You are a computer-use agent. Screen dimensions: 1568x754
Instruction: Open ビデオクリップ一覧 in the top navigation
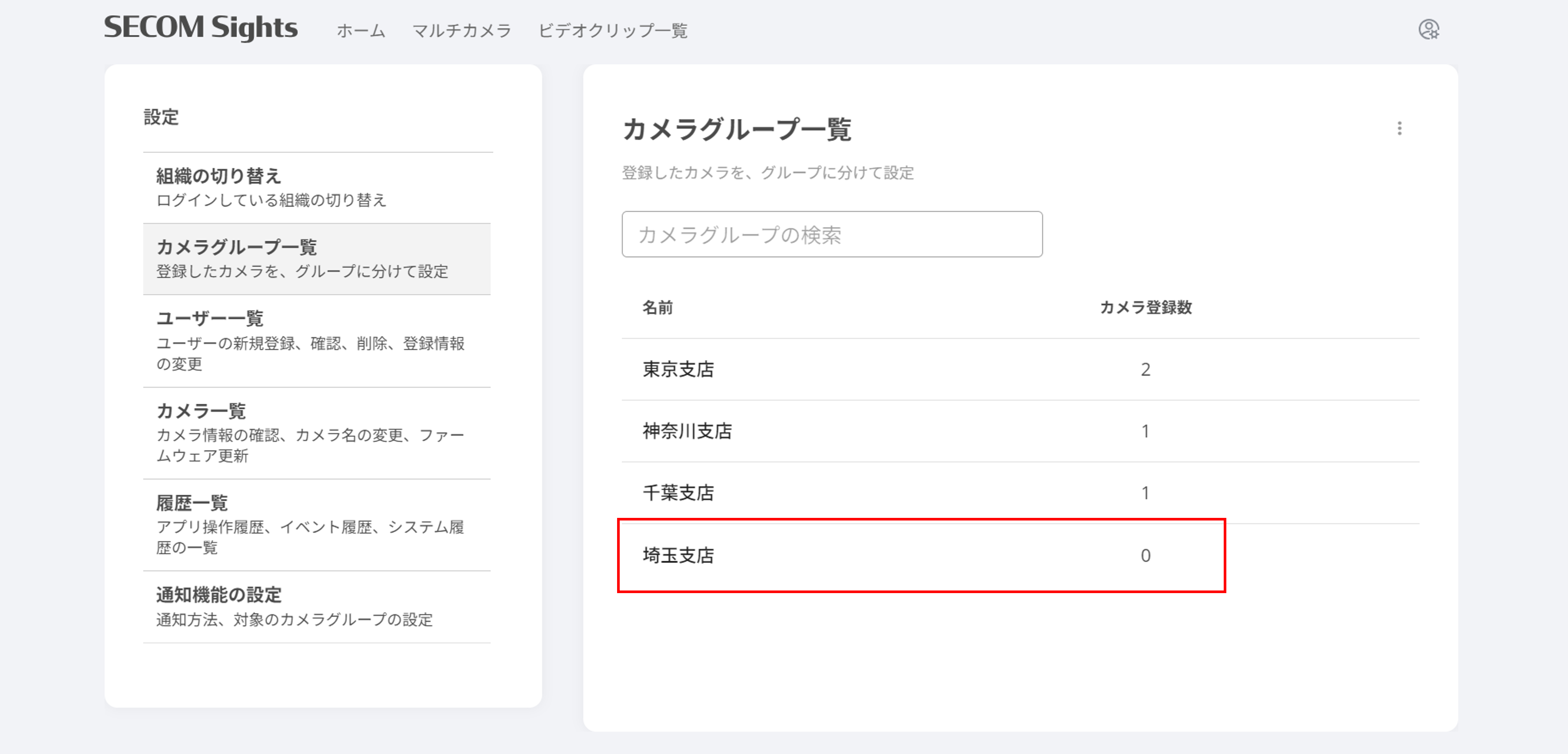click(x=612, y=30)
